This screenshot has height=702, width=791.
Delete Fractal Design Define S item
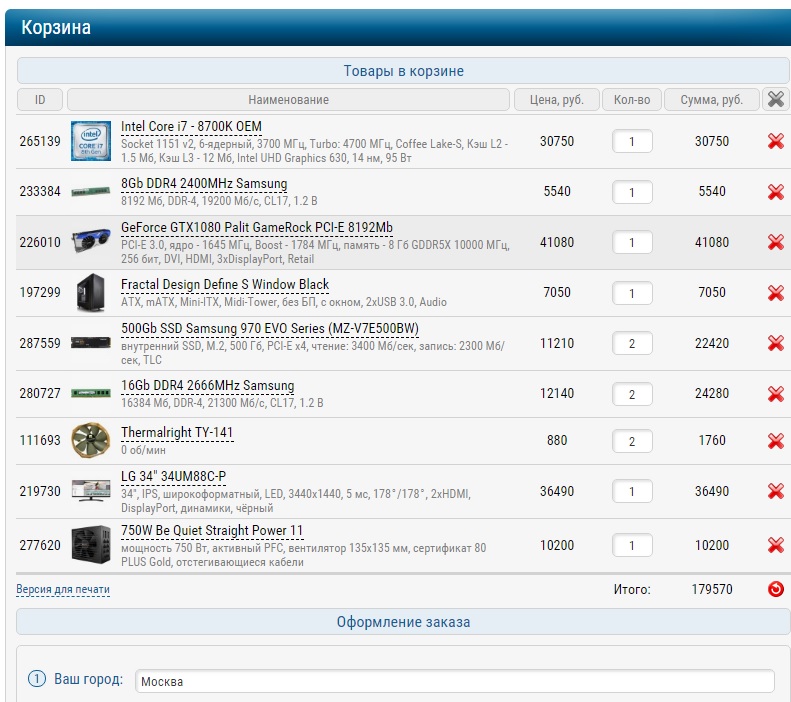tap(775, 292)
